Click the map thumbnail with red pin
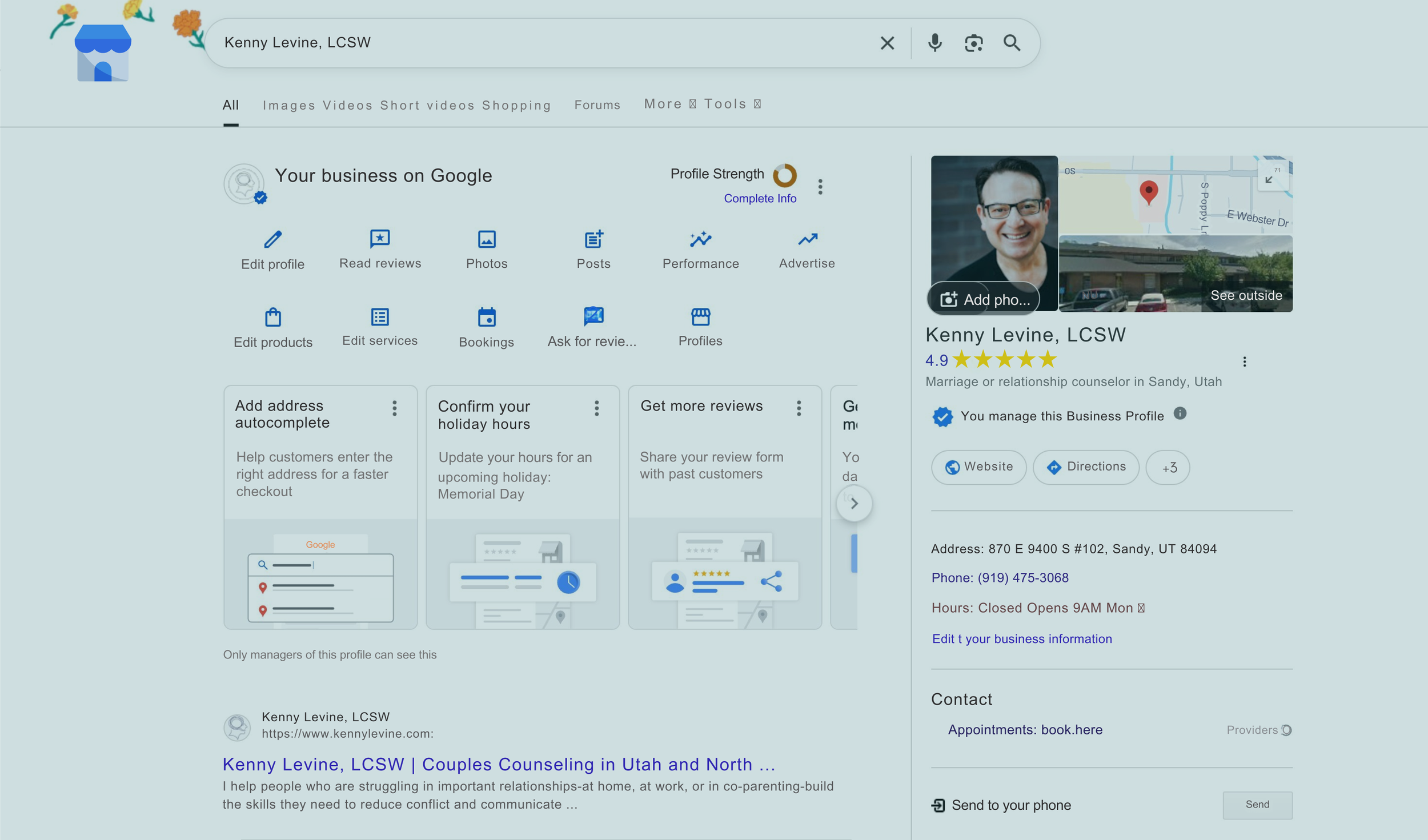 tap(1176, 195)
